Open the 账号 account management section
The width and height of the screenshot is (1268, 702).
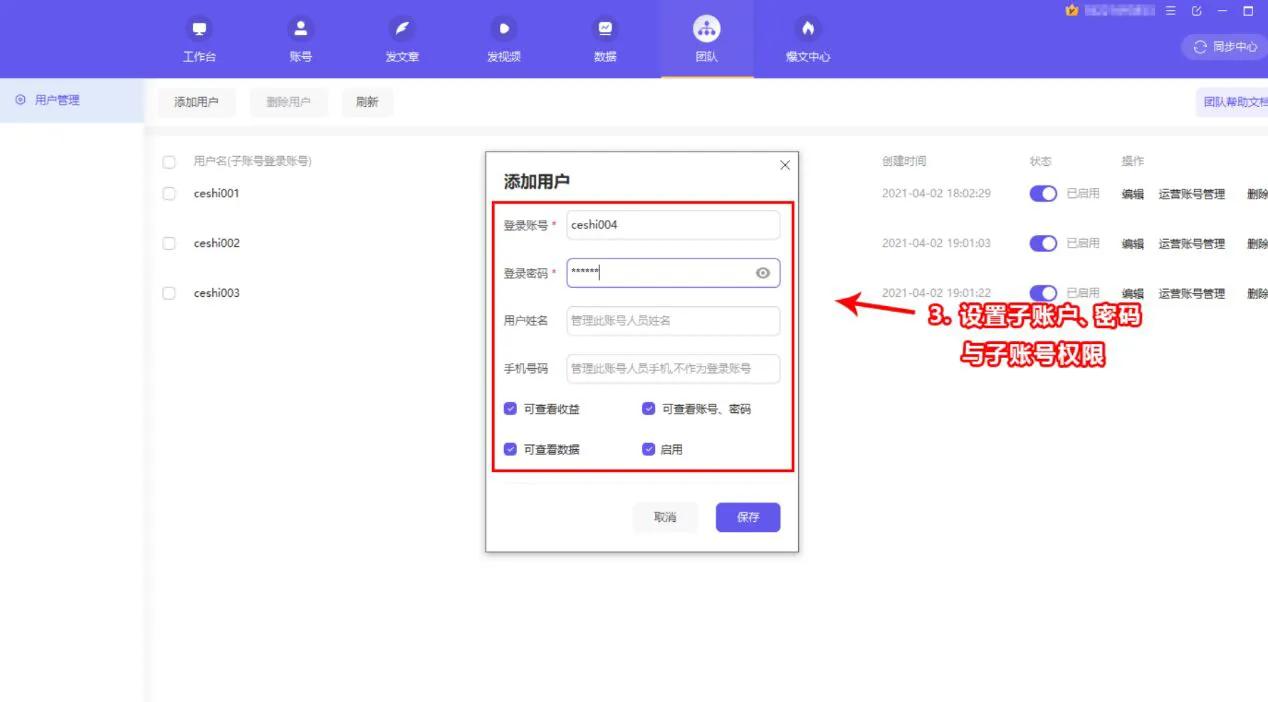[x=301, y=38]
